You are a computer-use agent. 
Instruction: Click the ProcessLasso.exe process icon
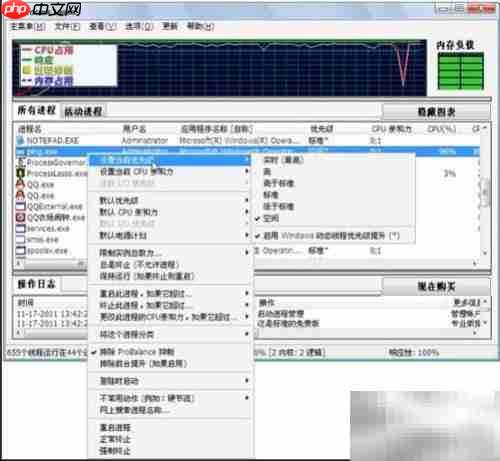[21, 173]
